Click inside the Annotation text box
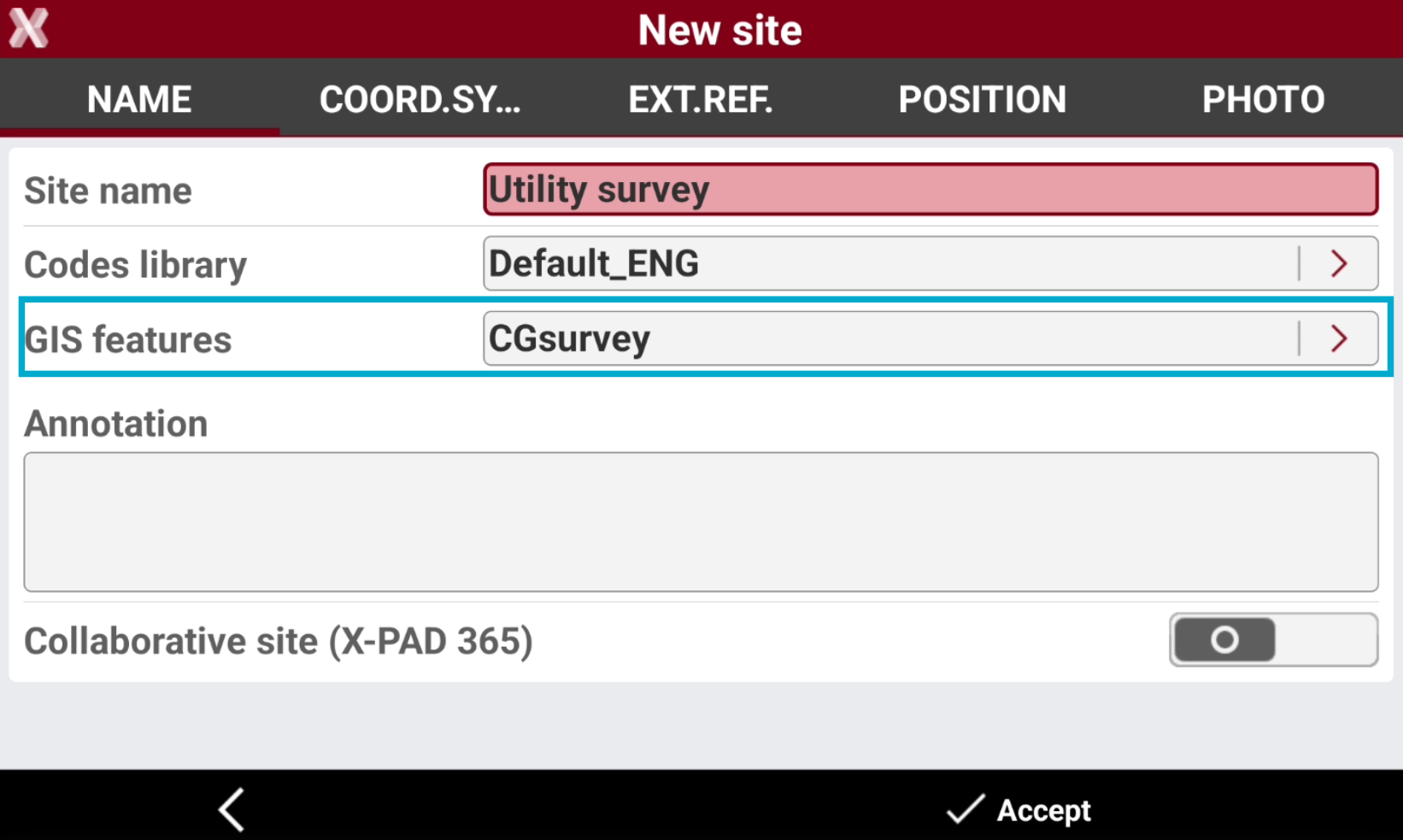The height and width of the screenshot is (840, 1403). 701,521
